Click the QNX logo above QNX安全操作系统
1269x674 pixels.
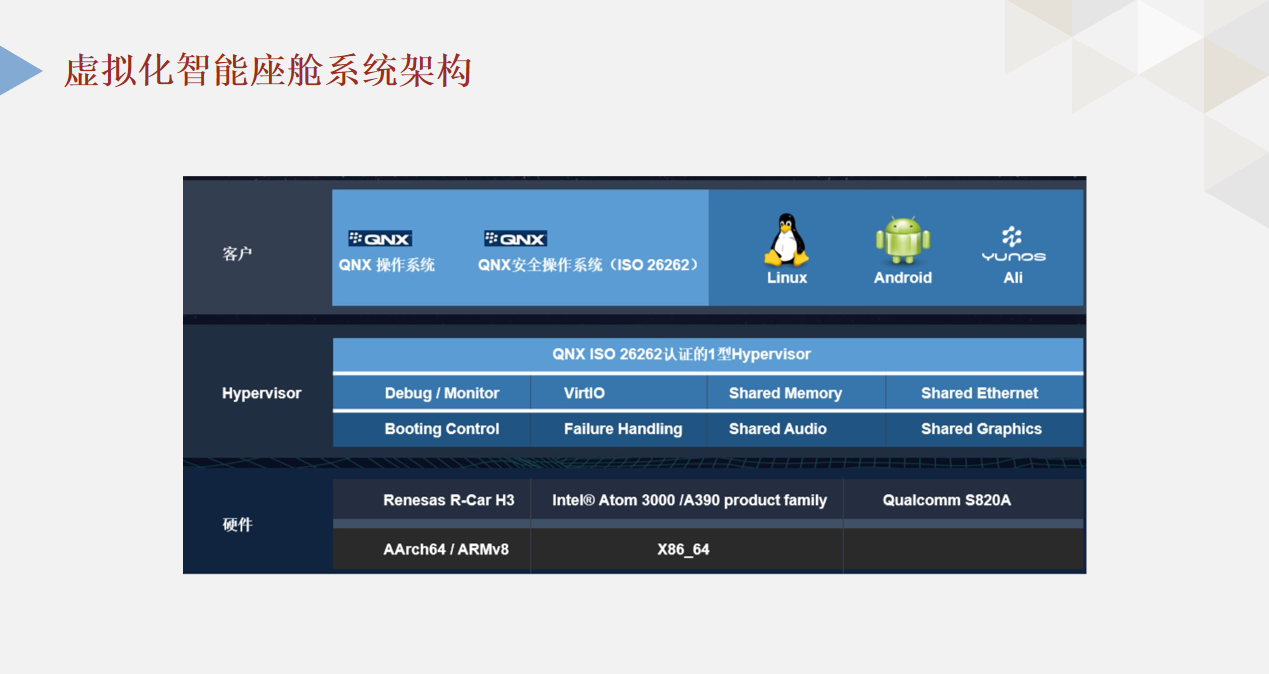pyautogui.click(x=515, y=239)
